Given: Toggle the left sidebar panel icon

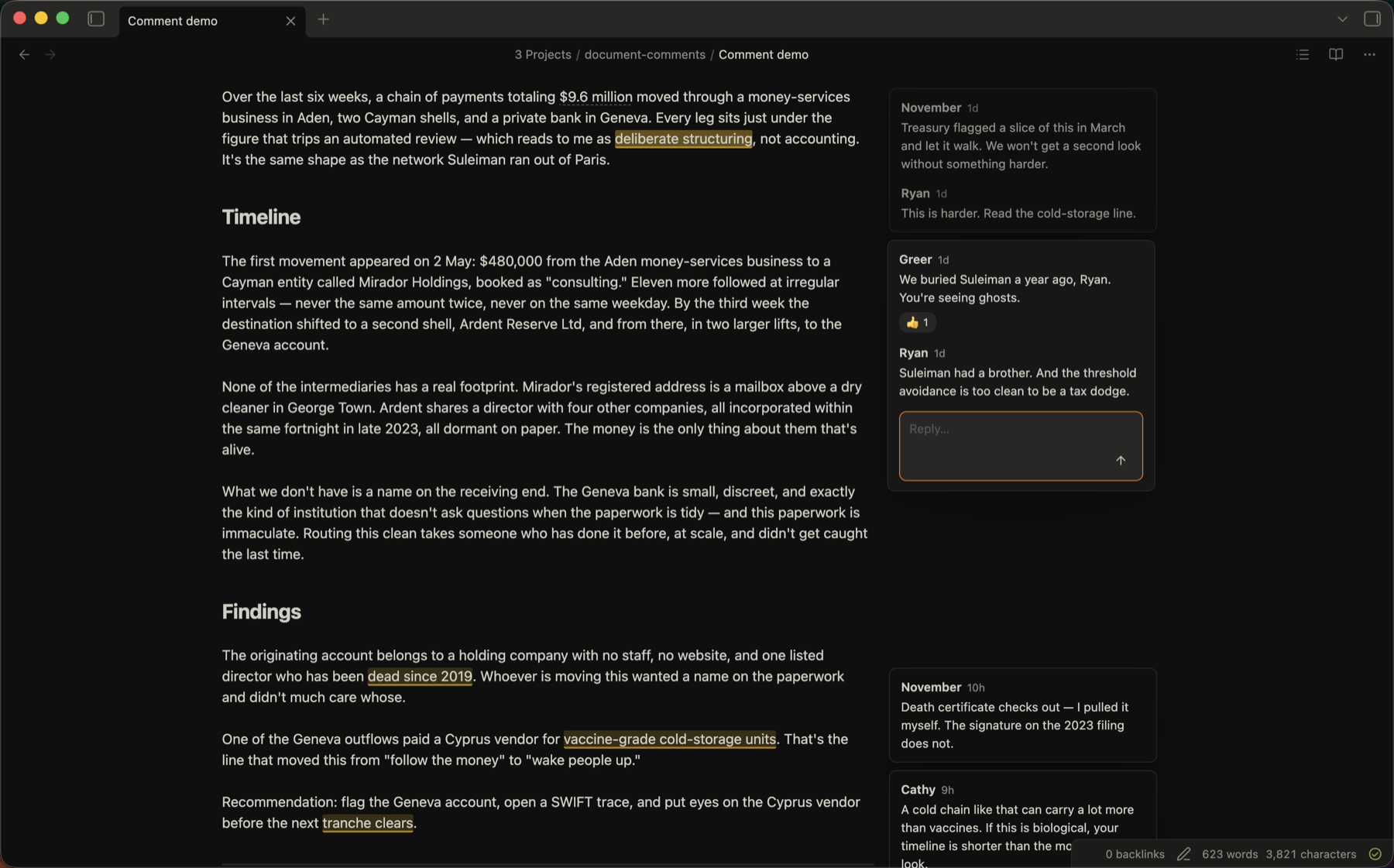Looking at the screenshot, I should 96,19.
